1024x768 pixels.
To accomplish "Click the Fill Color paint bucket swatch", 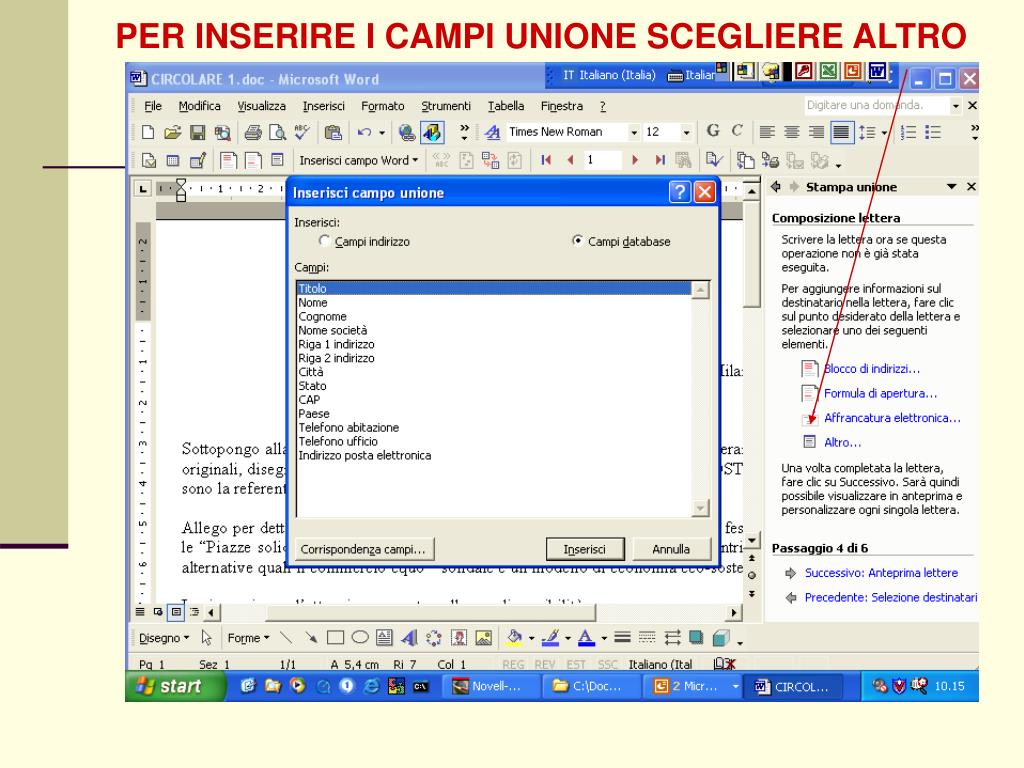I will 515,637.
